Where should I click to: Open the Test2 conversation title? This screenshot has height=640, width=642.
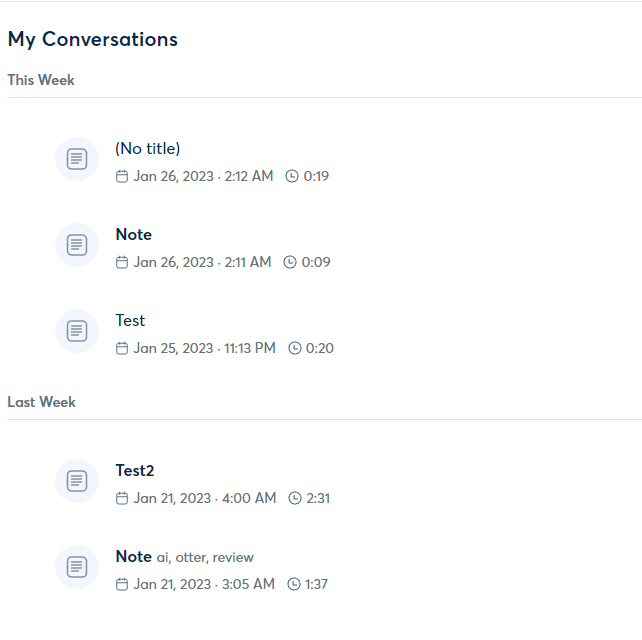coord(135,470)
